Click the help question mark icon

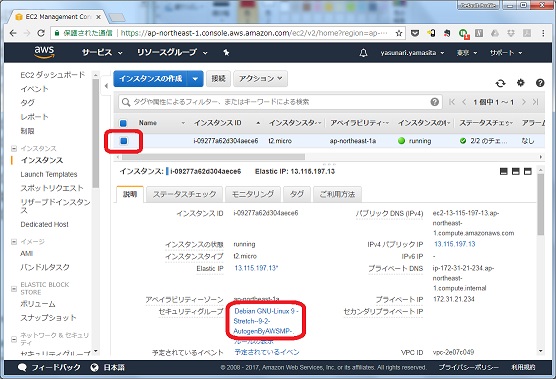(x=540, y=83)
